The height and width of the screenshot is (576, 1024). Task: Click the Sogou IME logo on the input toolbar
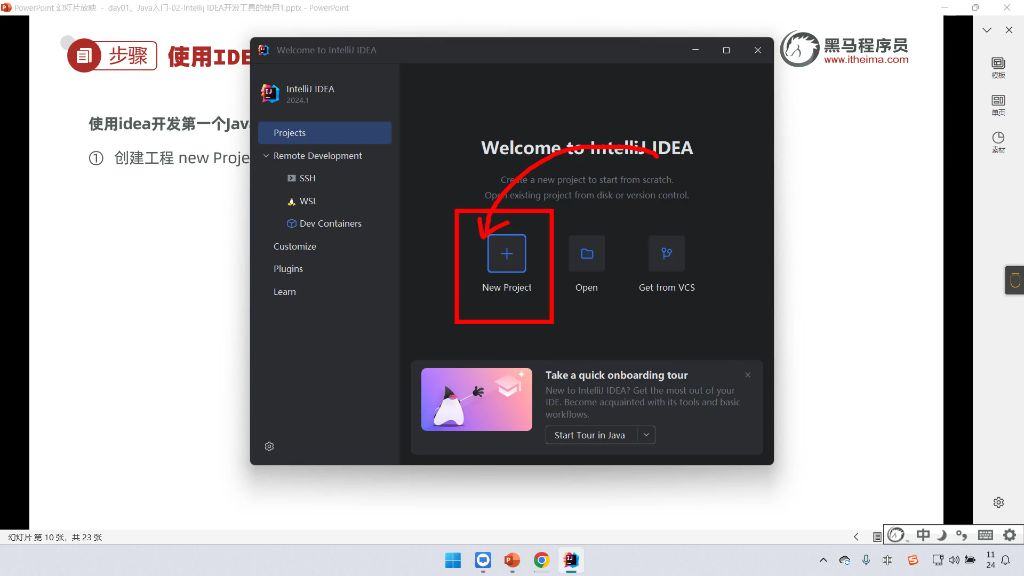click(x=897, y=535)
